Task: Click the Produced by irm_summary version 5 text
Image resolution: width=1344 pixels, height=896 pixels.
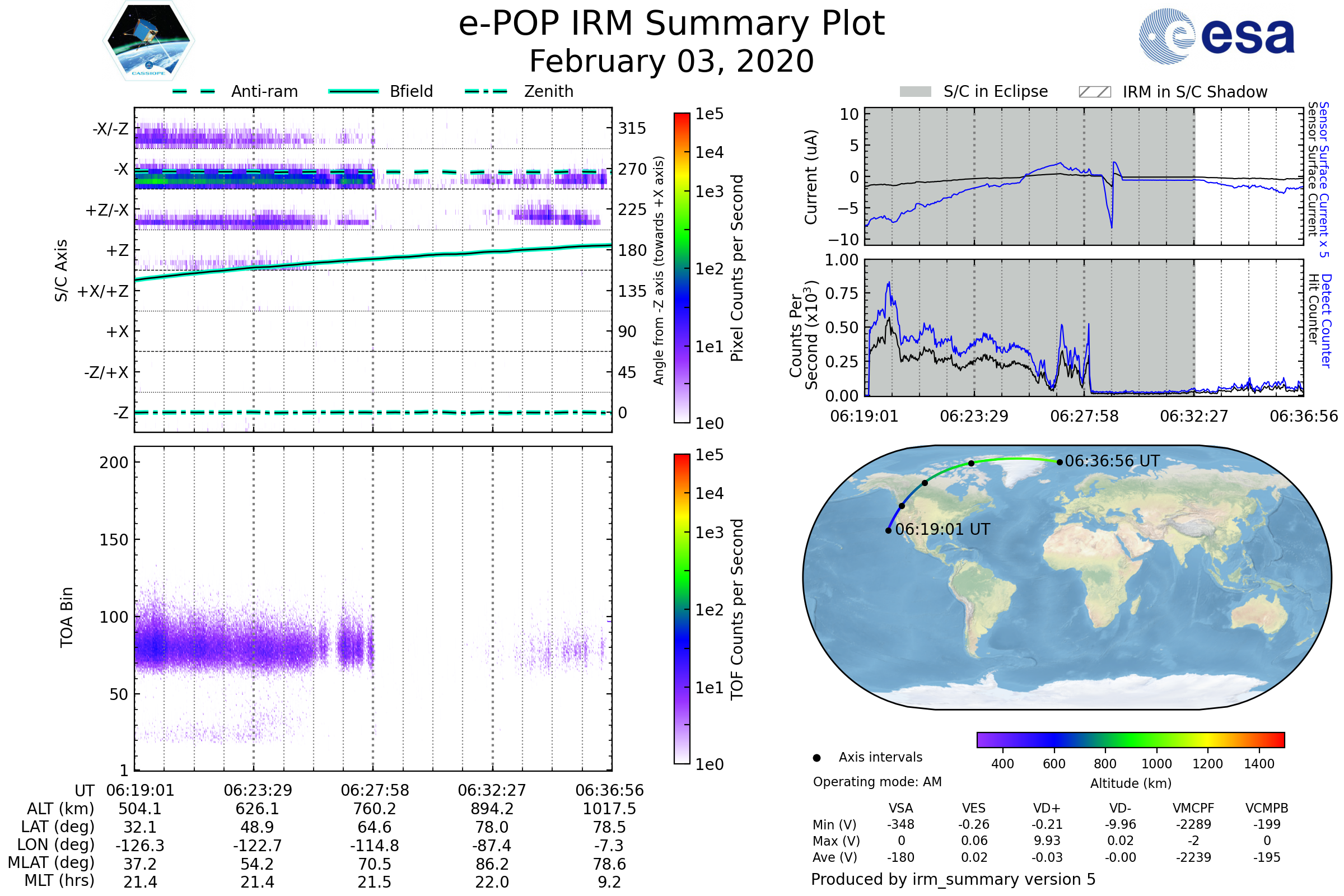Action: coord(953,879)
